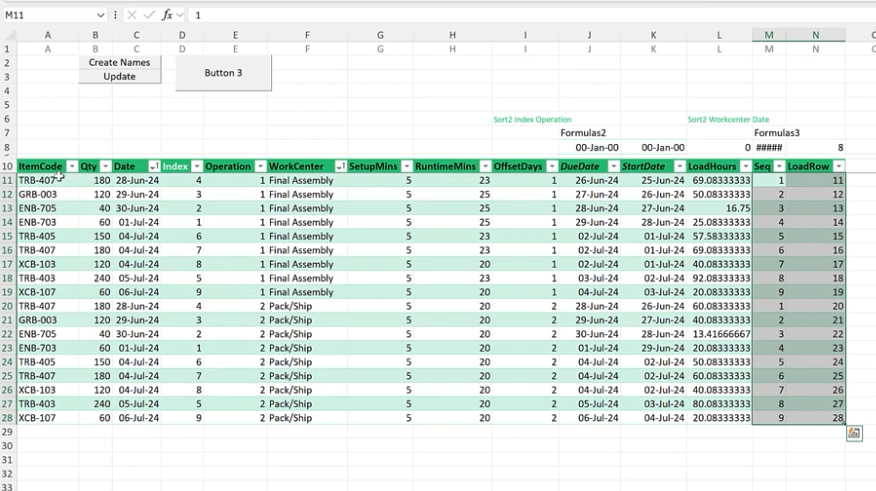Image resolution: width=876 pixels, height=491 pixels.
Task: Select column F header
Action: 307,35
